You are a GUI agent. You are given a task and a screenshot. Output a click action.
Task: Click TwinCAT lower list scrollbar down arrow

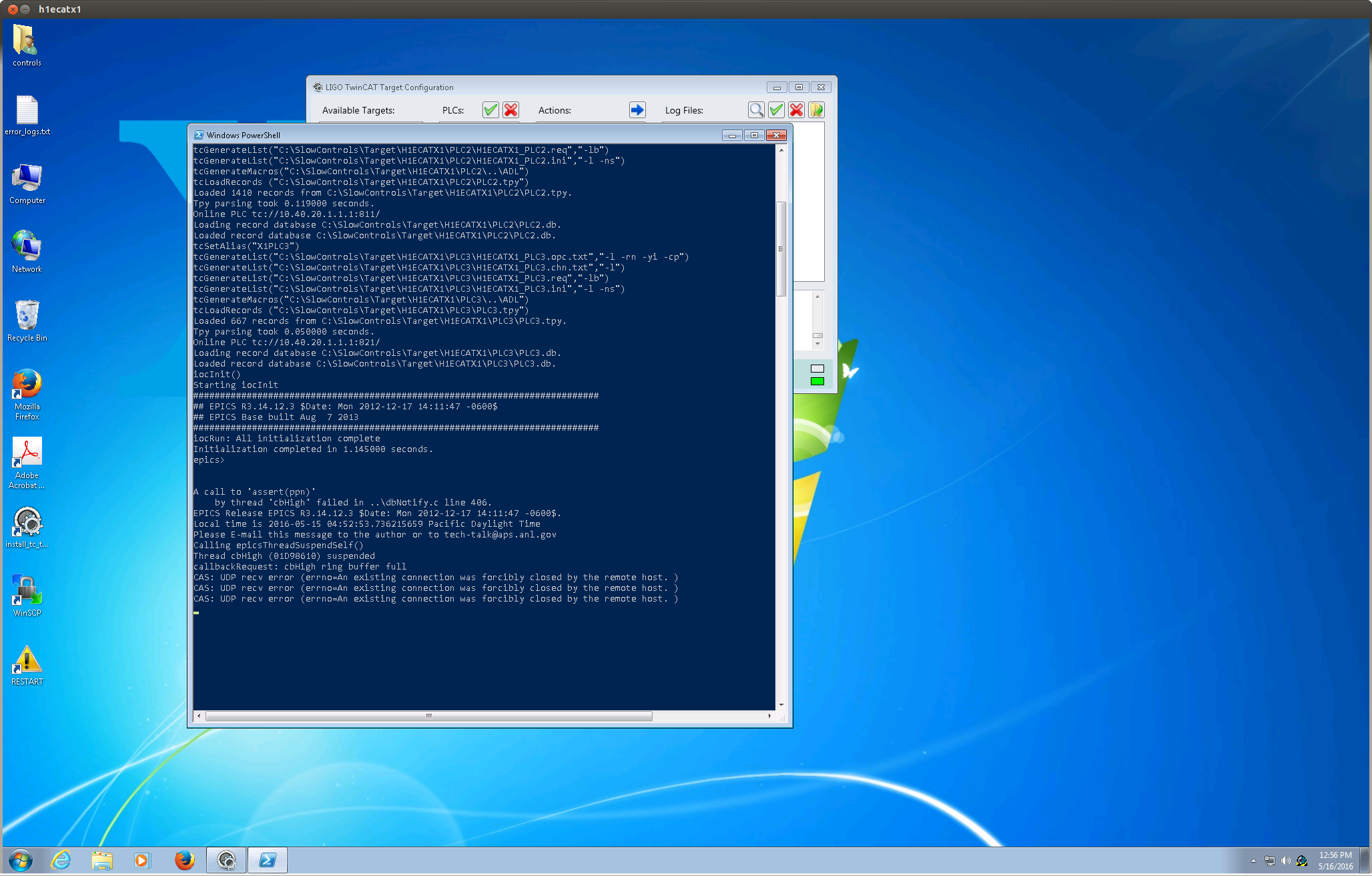point(817,344)
